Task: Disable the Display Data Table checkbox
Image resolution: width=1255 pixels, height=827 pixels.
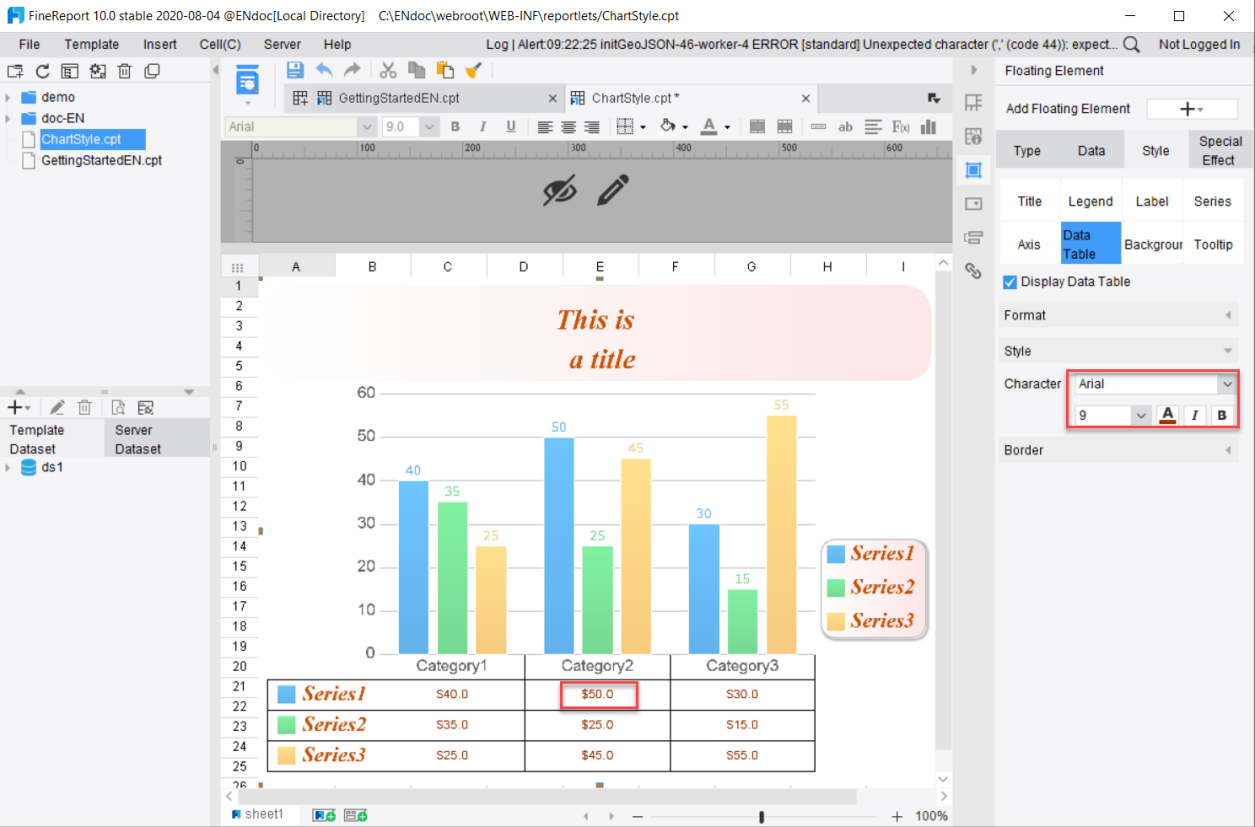Action: tap(1009, 281)
